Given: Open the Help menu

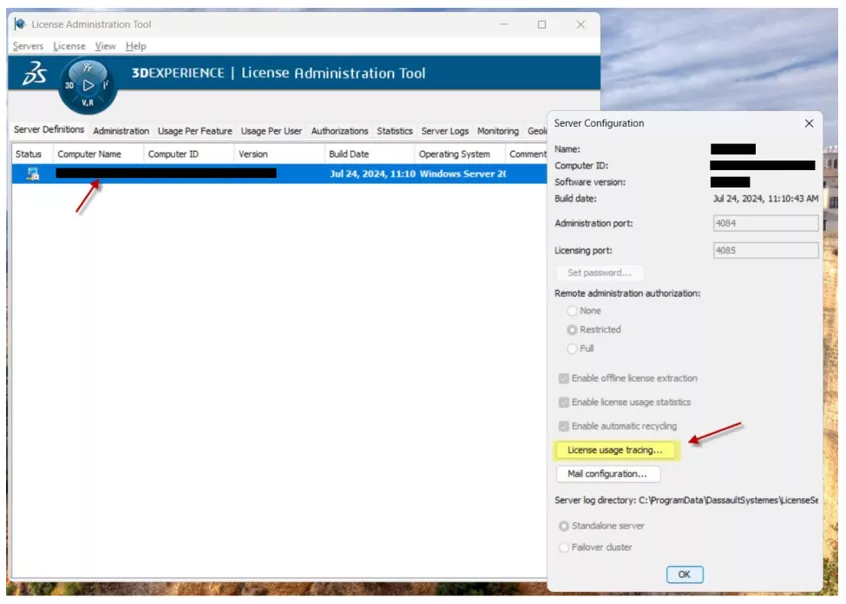Looking at the screenshot, I should pyautogui.click(x=136, y=46).
